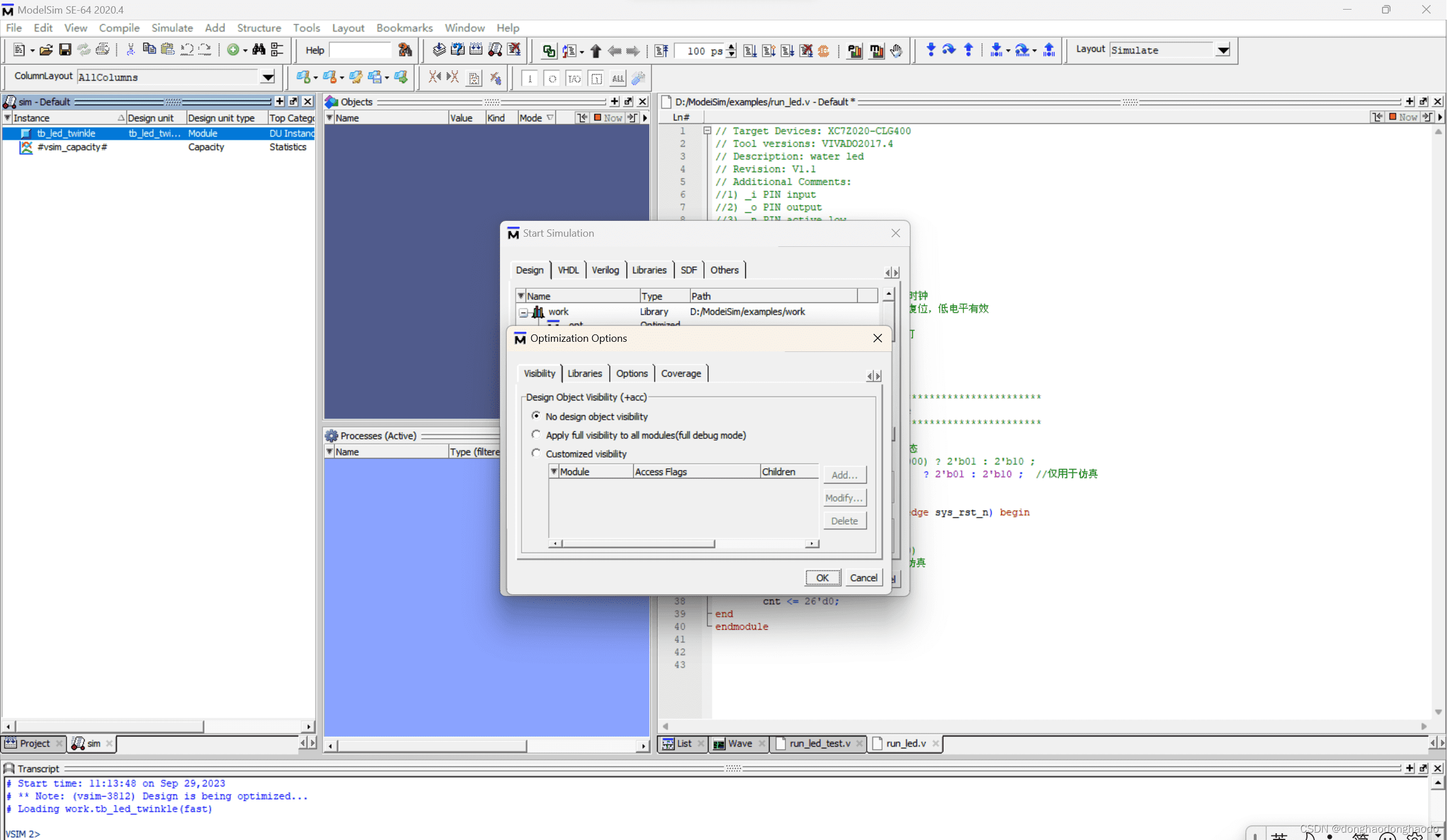Image resolution: width=1447 pixels, height=840 pixels.
Task: Open the ColumnLayout dropdown
Action: pos(268,77)
